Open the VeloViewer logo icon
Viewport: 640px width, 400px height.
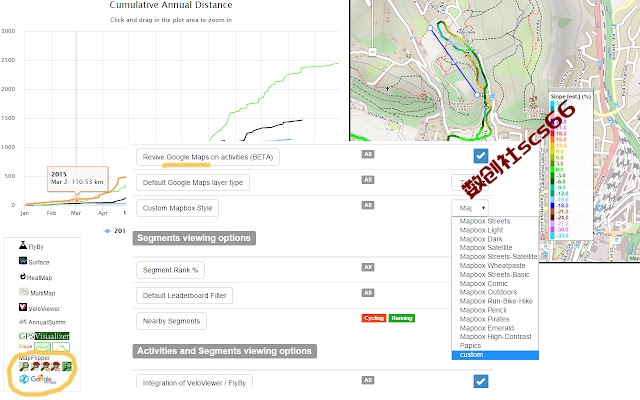pyautogui.click(x=23, y=307)
